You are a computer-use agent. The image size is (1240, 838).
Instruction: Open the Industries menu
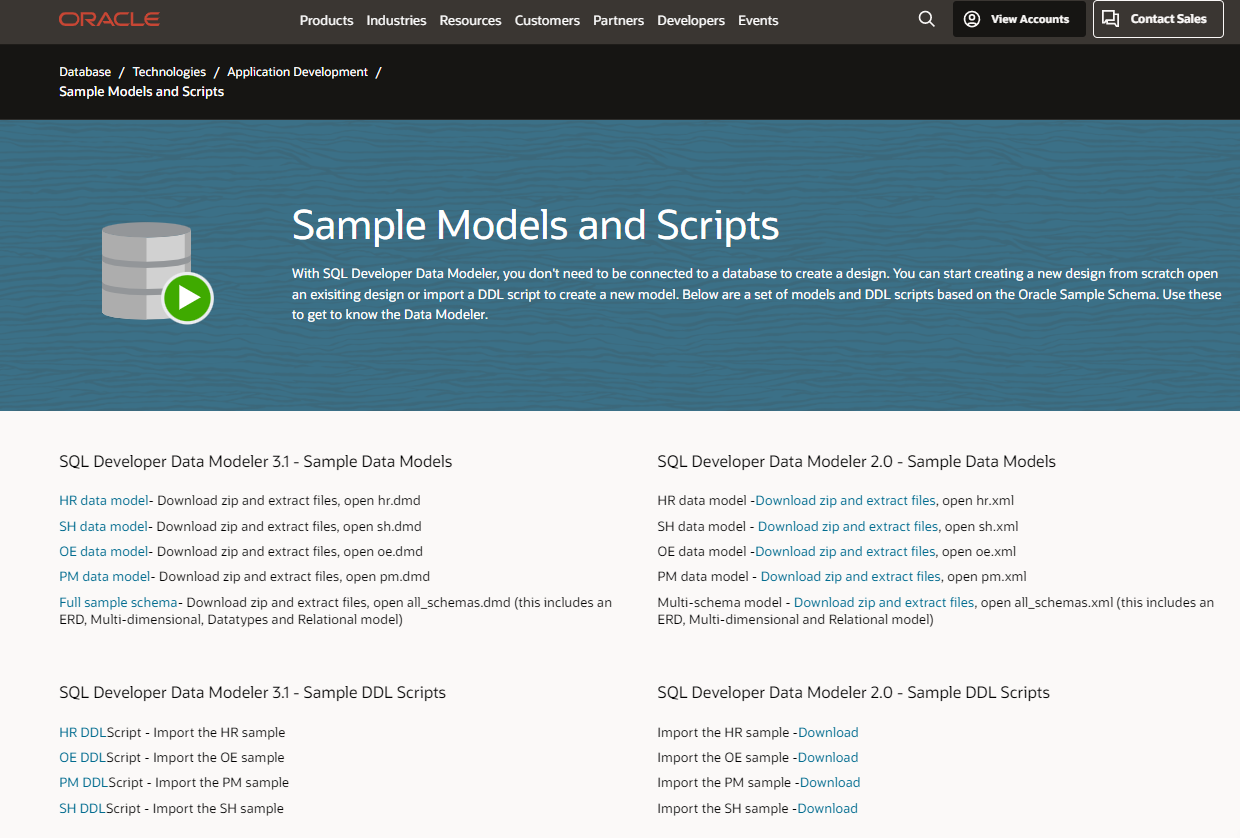coord(396,20)
